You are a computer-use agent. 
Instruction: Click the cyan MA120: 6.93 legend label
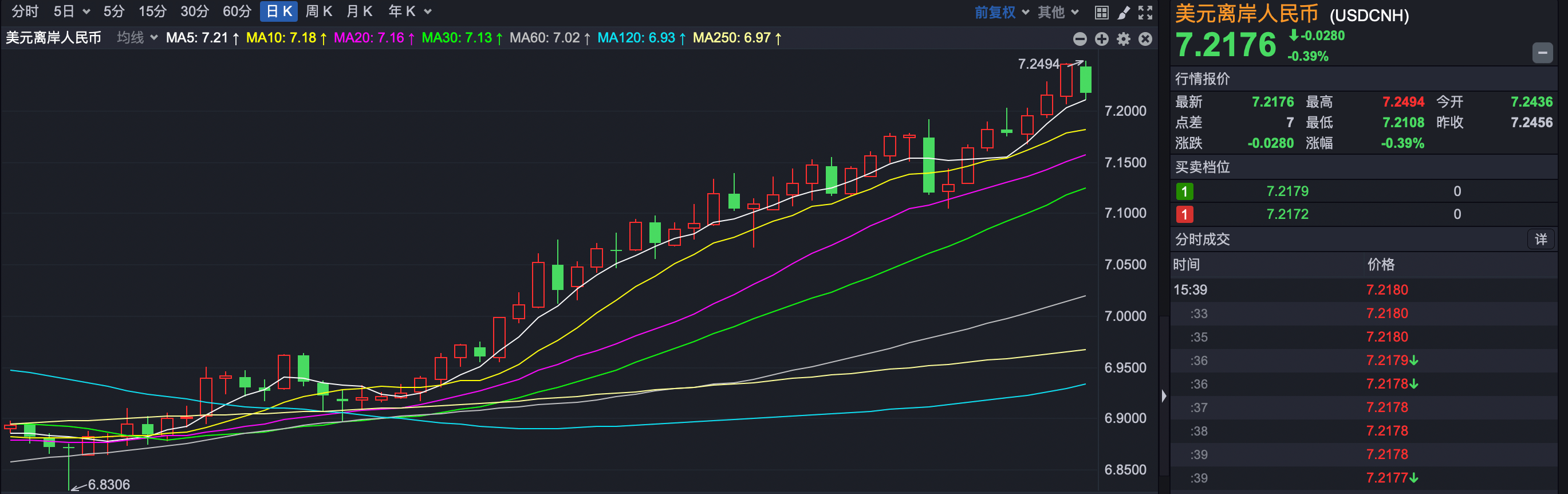click(641, 38)
